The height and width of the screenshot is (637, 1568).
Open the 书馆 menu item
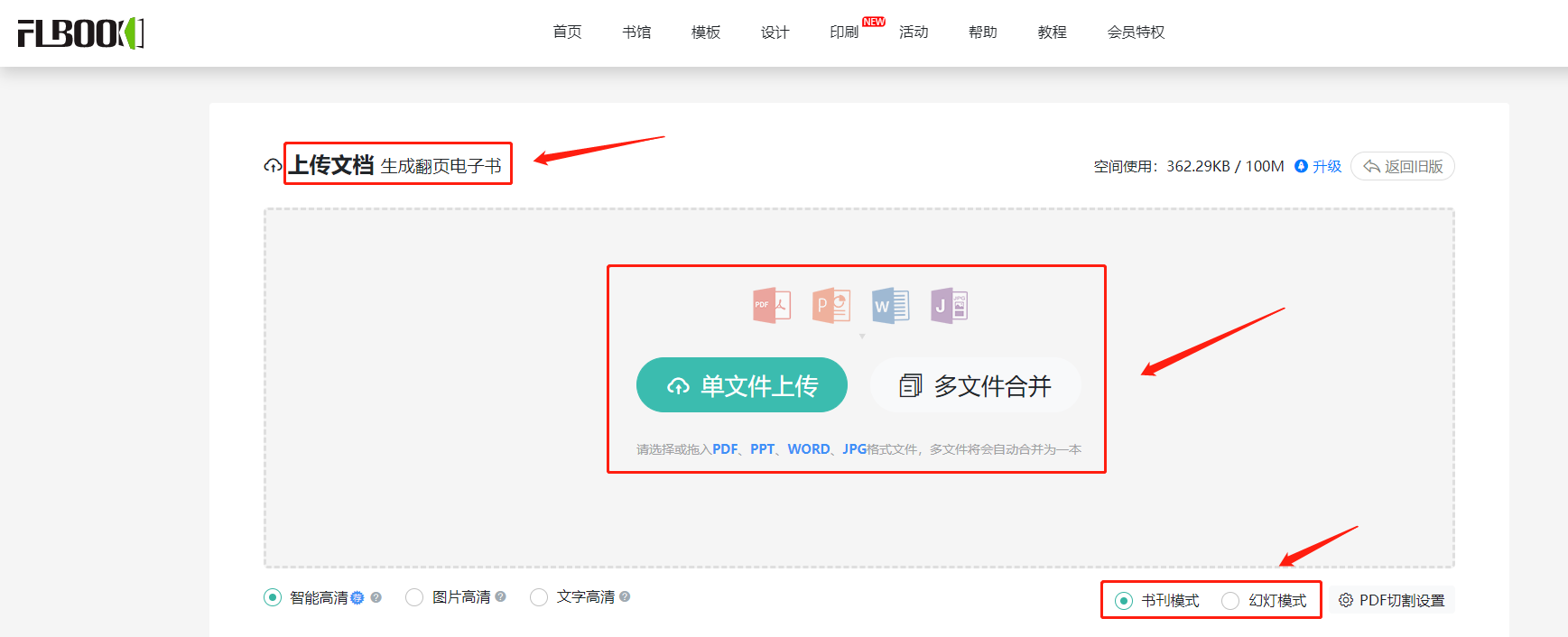pos(636,32)
